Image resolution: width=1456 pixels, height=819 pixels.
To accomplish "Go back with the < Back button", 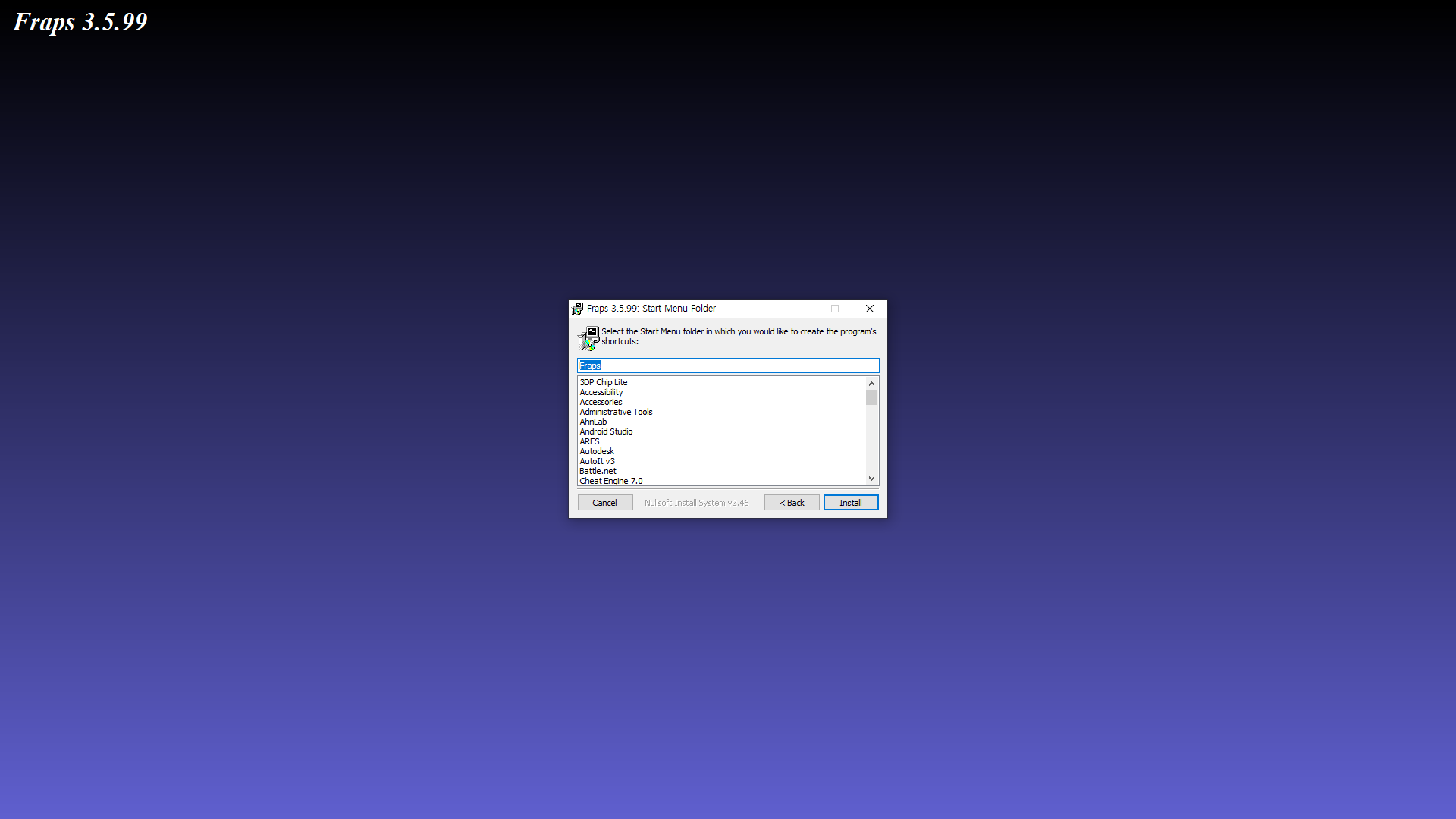I will (792, 503).
